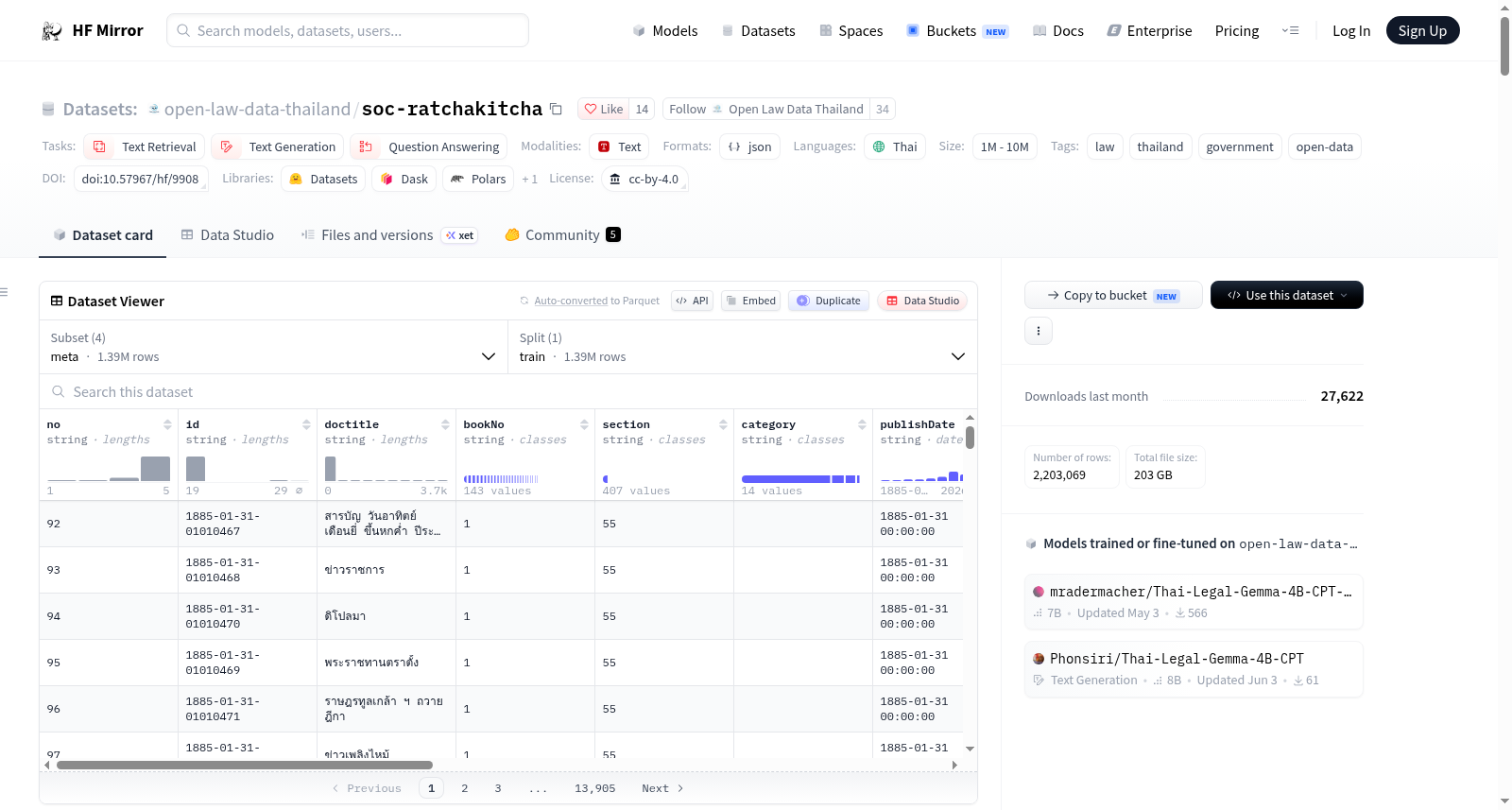Open Files and versions tab
The image size is (1512, 810).
tap(388, 235)
